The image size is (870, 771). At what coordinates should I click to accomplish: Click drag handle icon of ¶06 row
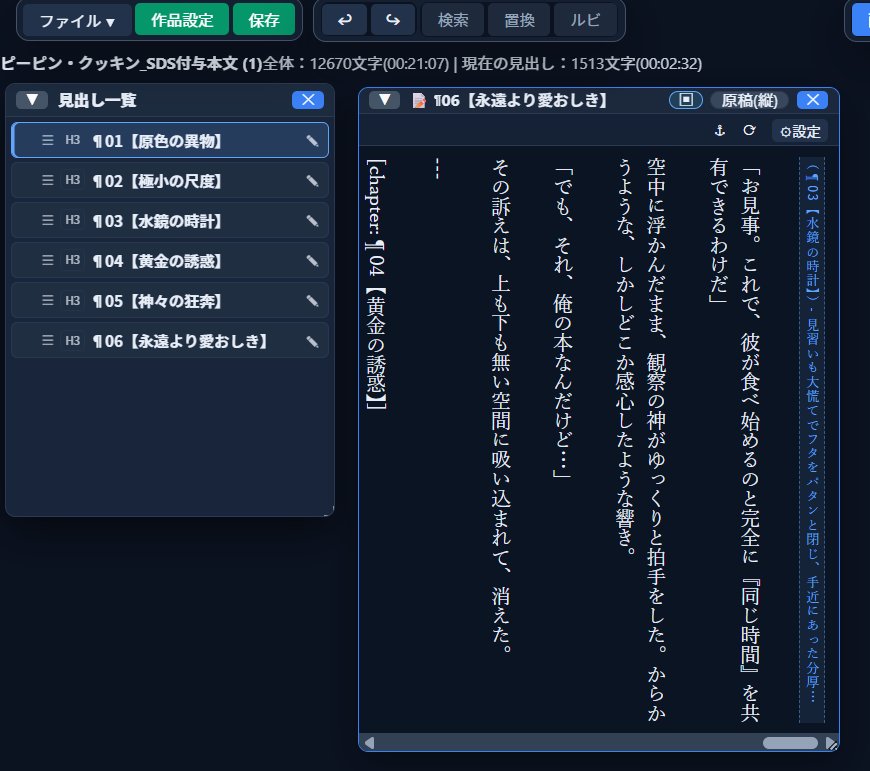(48, 340)
